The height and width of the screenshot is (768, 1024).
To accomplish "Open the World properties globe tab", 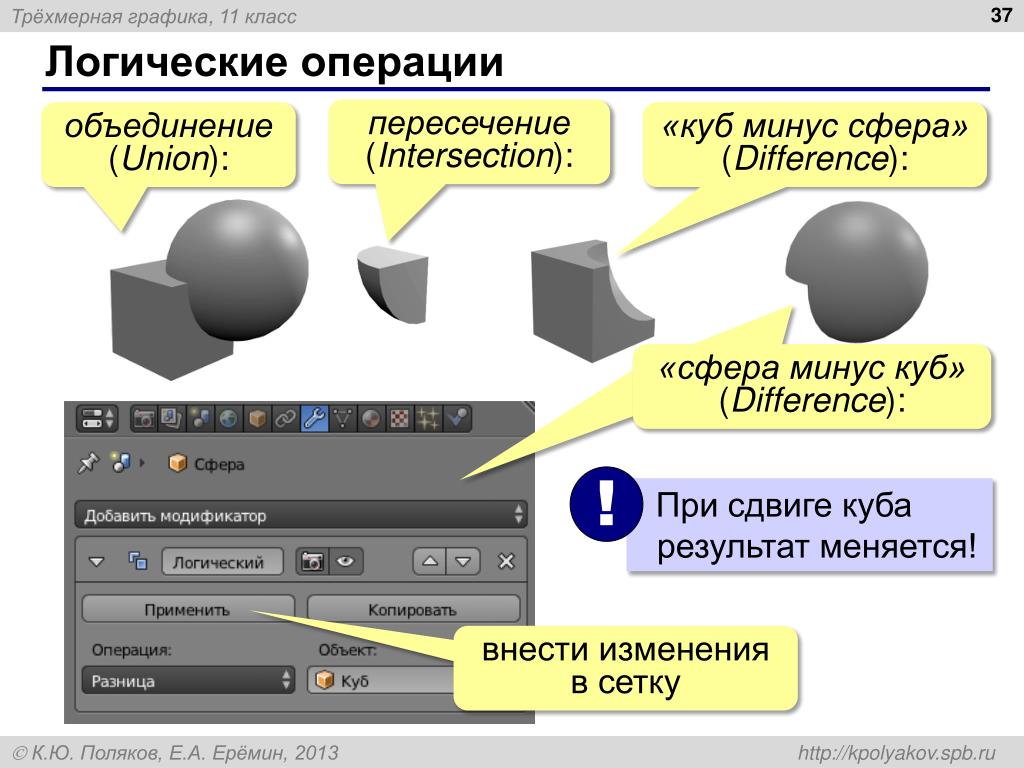I will (228, 419).
